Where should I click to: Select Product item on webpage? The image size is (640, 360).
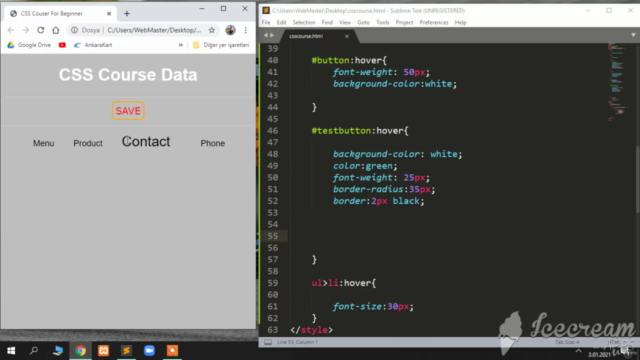point(88,143)
